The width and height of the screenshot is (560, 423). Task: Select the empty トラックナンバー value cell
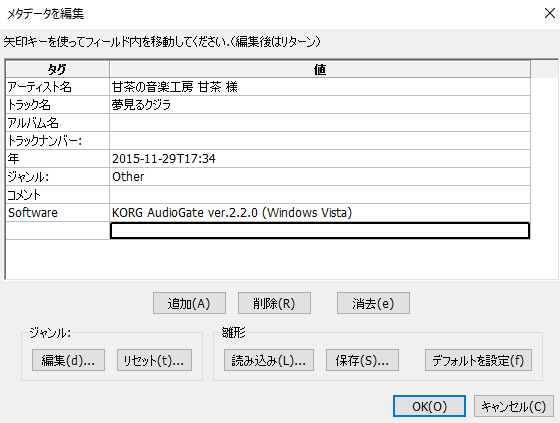coord(320,141)
